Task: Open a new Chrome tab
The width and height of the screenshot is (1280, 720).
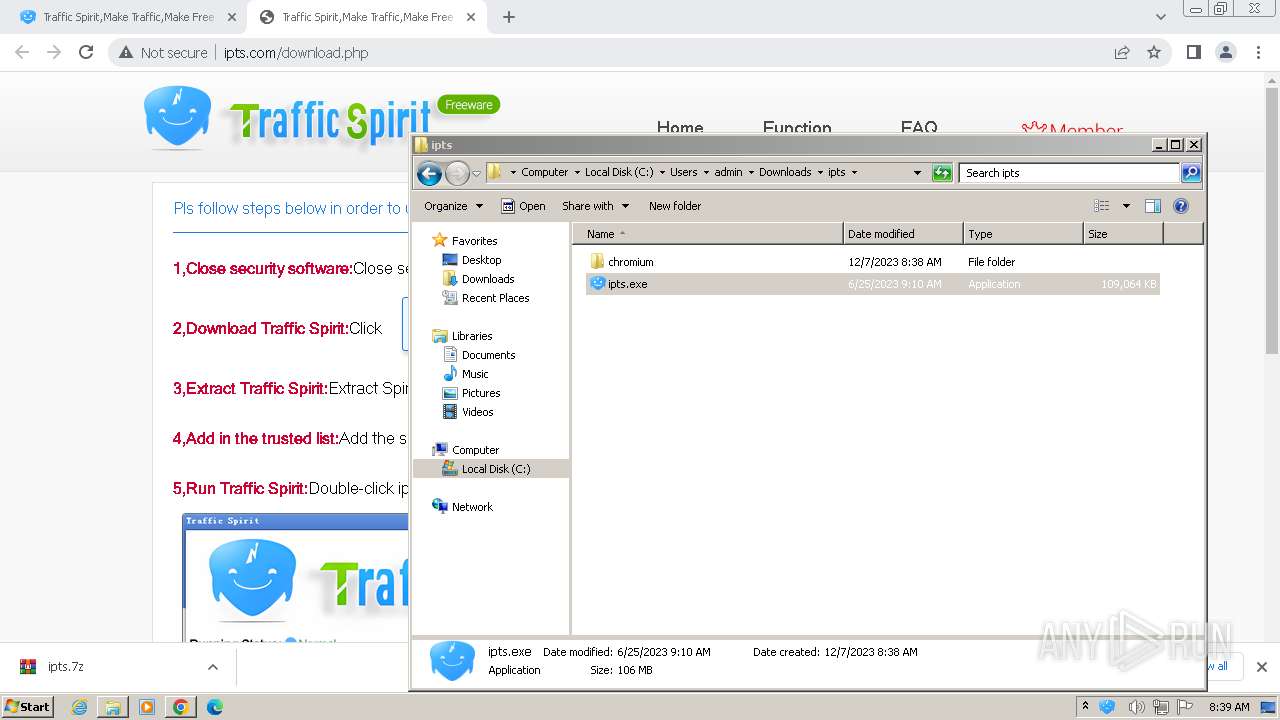Action: (x=508, y=17)
